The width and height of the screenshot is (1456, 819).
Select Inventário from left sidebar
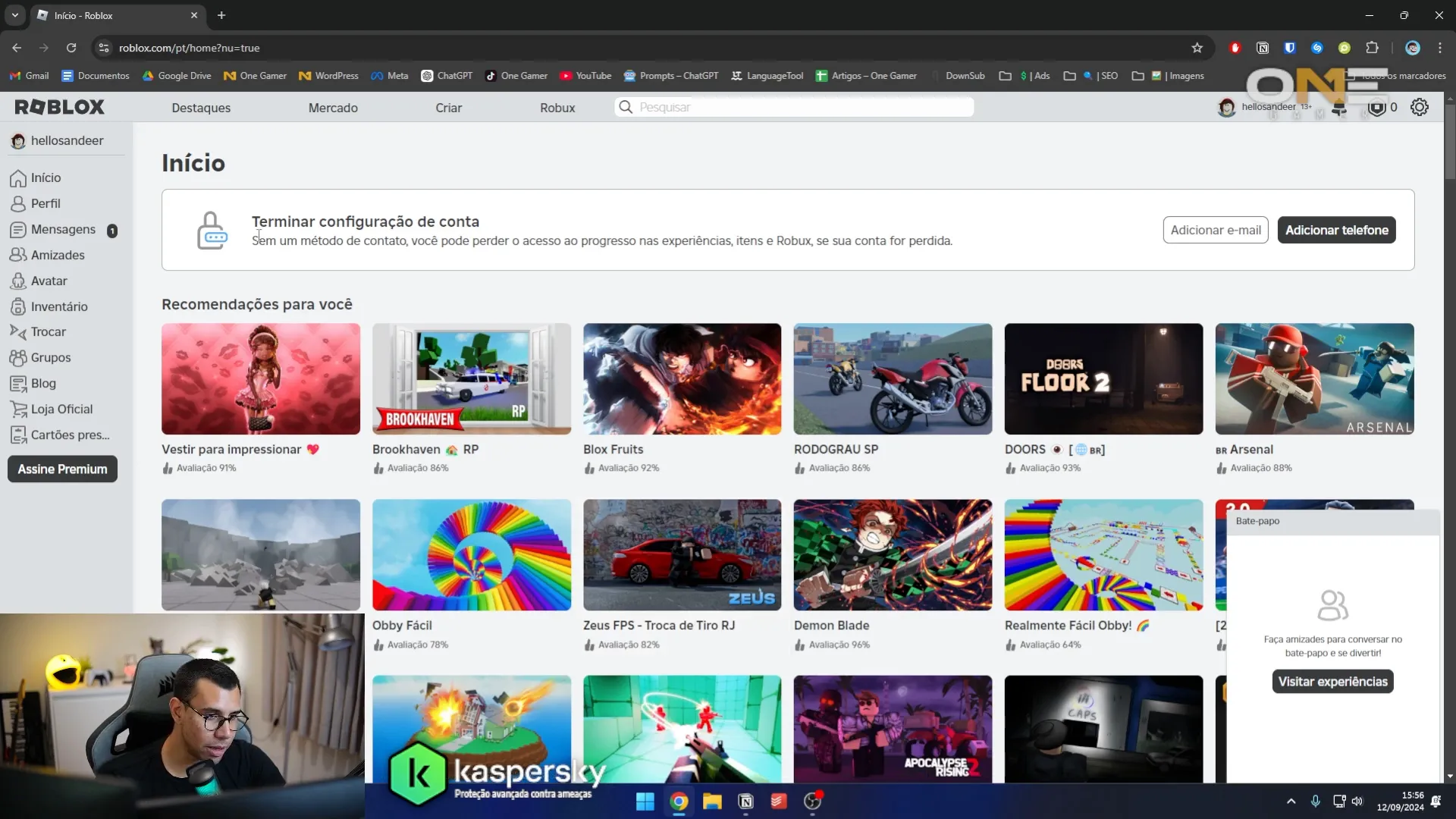pos(60,306)
